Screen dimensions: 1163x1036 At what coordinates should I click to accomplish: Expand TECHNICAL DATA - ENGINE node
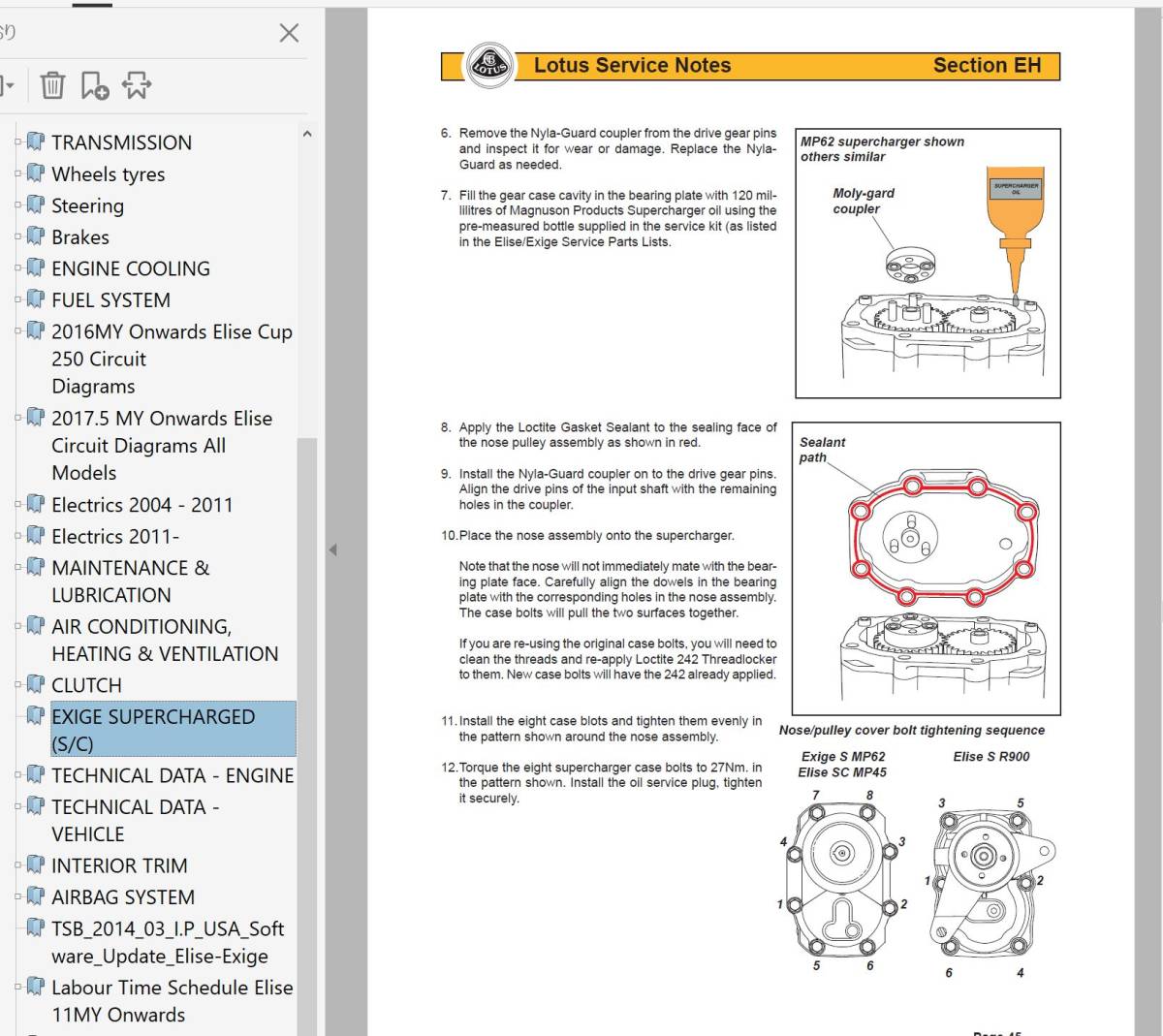click(x=17, y=775)
